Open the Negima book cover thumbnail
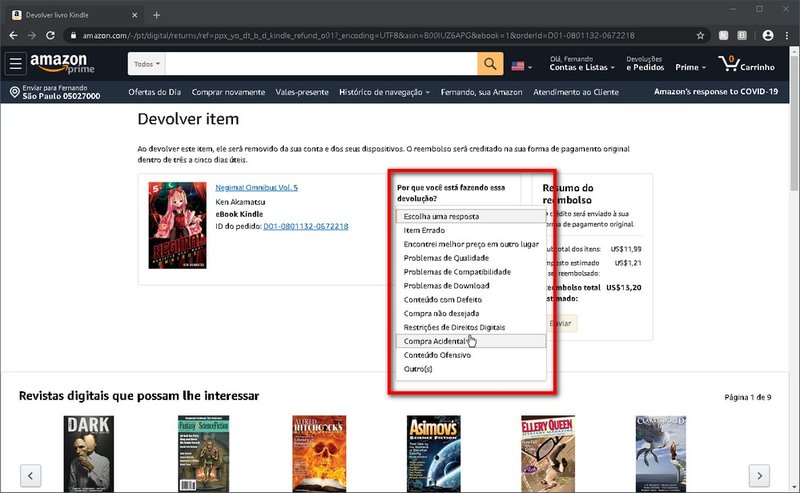Viewport: 800px width, 493px height. tap(177, 225)
